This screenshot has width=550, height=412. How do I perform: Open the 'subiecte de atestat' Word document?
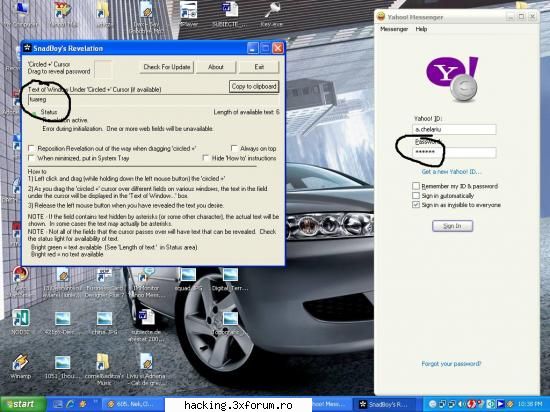click(x=146, y=325)
